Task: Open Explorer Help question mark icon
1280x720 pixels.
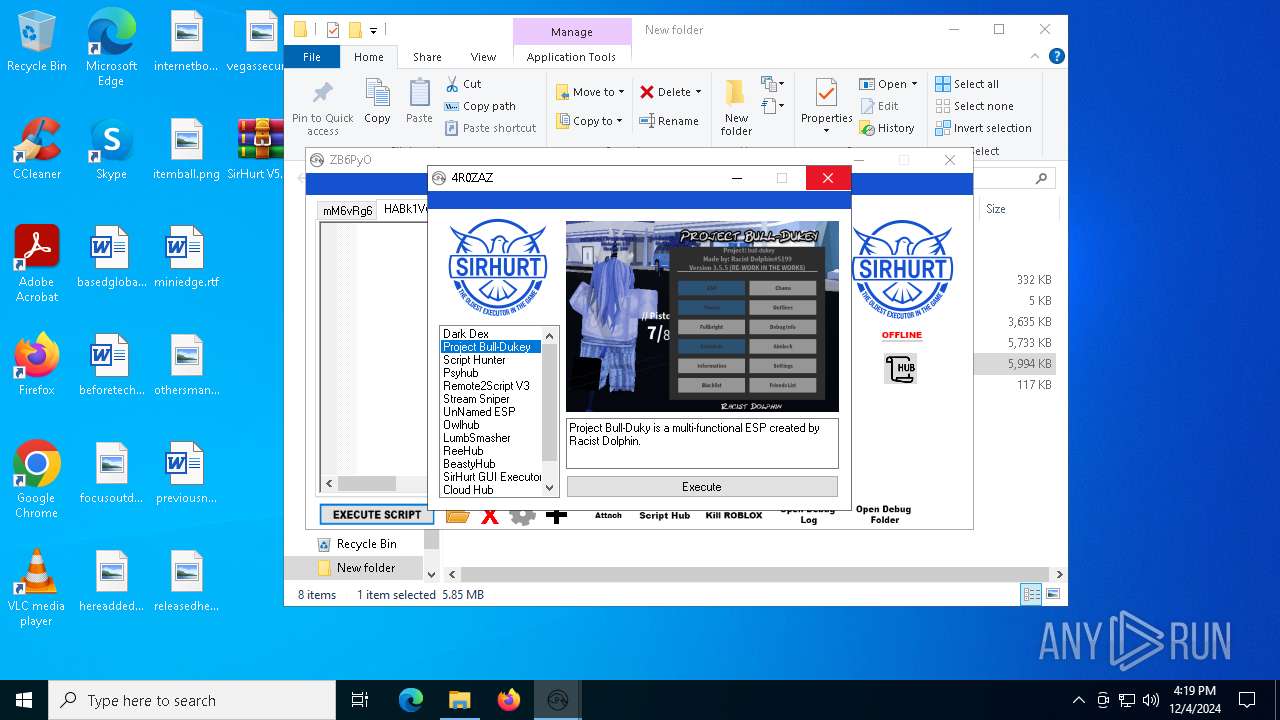Action: pyautogui.click(x=1056, y=57)
